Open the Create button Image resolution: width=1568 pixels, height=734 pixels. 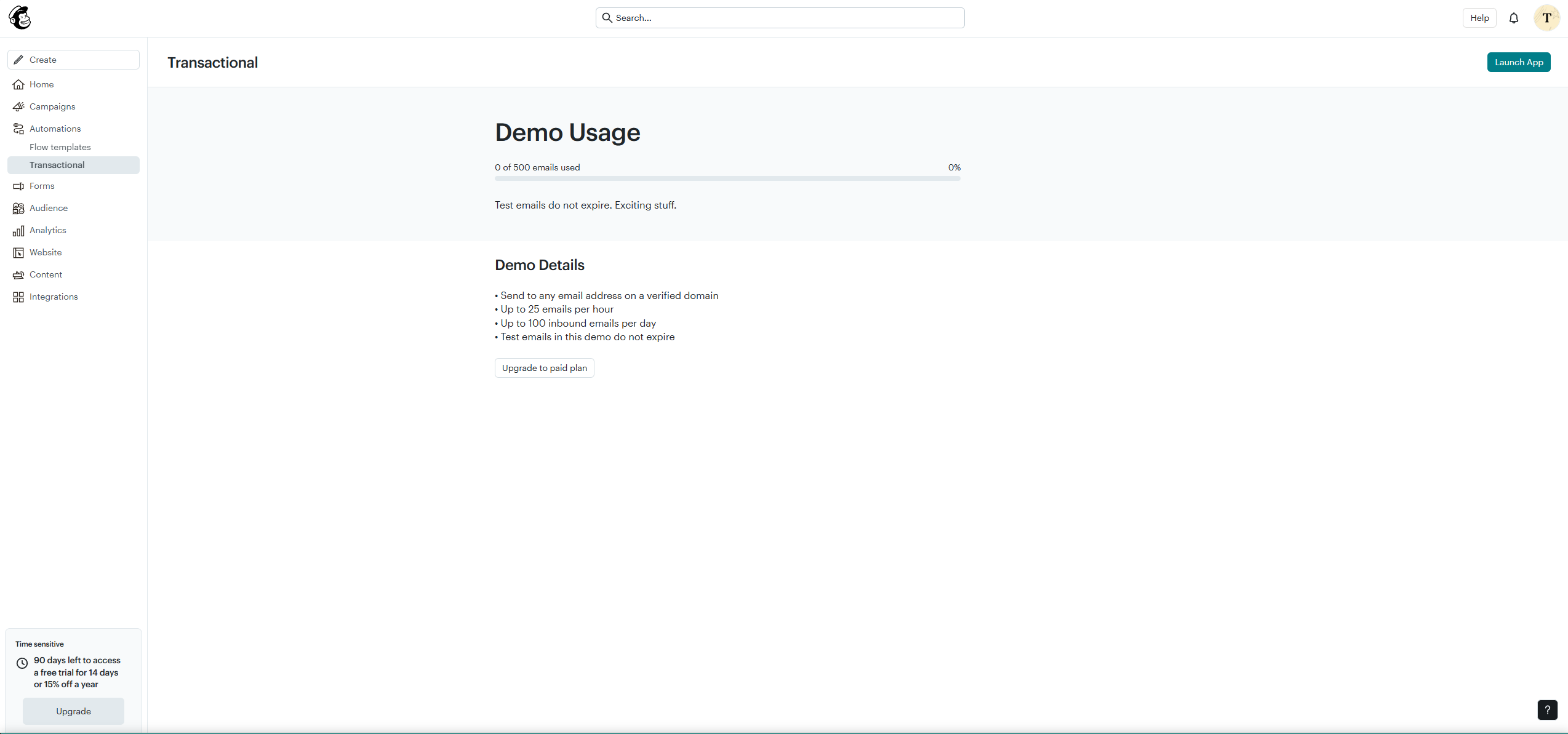pyautogui.click(x=73, y=60)
